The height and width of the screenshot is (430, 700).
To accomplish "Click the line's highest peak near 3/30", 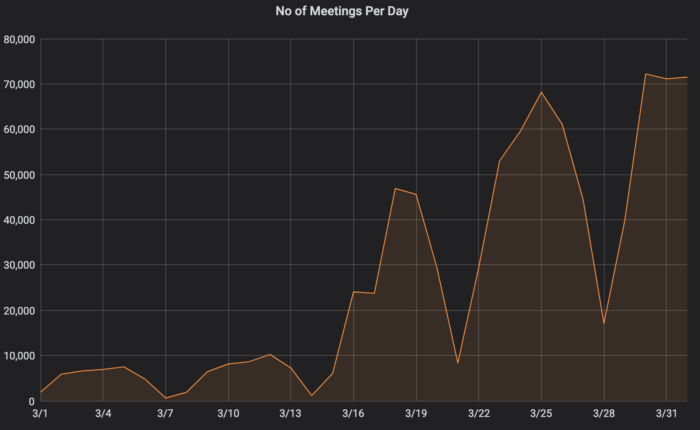I will coord(646,74).
